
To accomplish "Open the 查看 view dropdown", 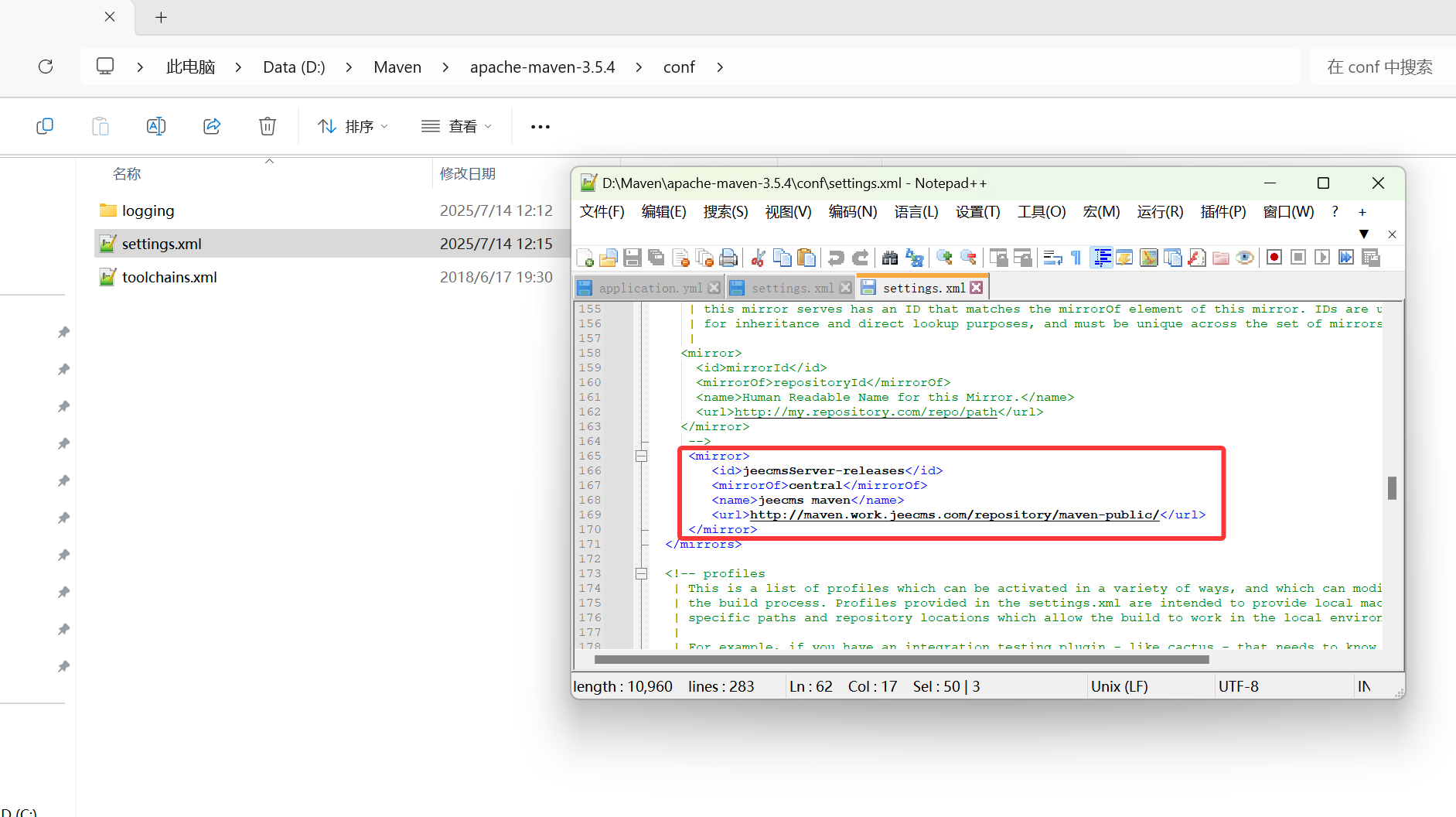I will tap(456, 126).
